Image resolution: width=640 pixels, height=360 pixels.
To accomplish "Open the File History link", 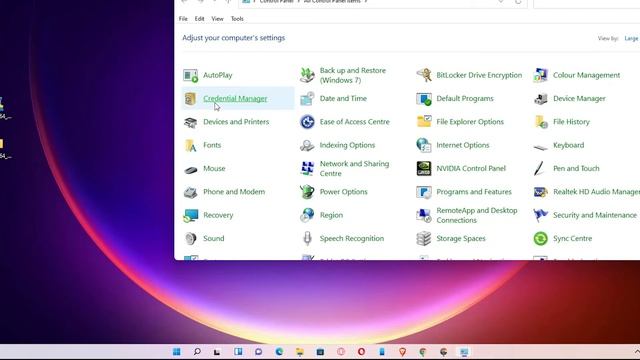I will (x=571, y=122).
